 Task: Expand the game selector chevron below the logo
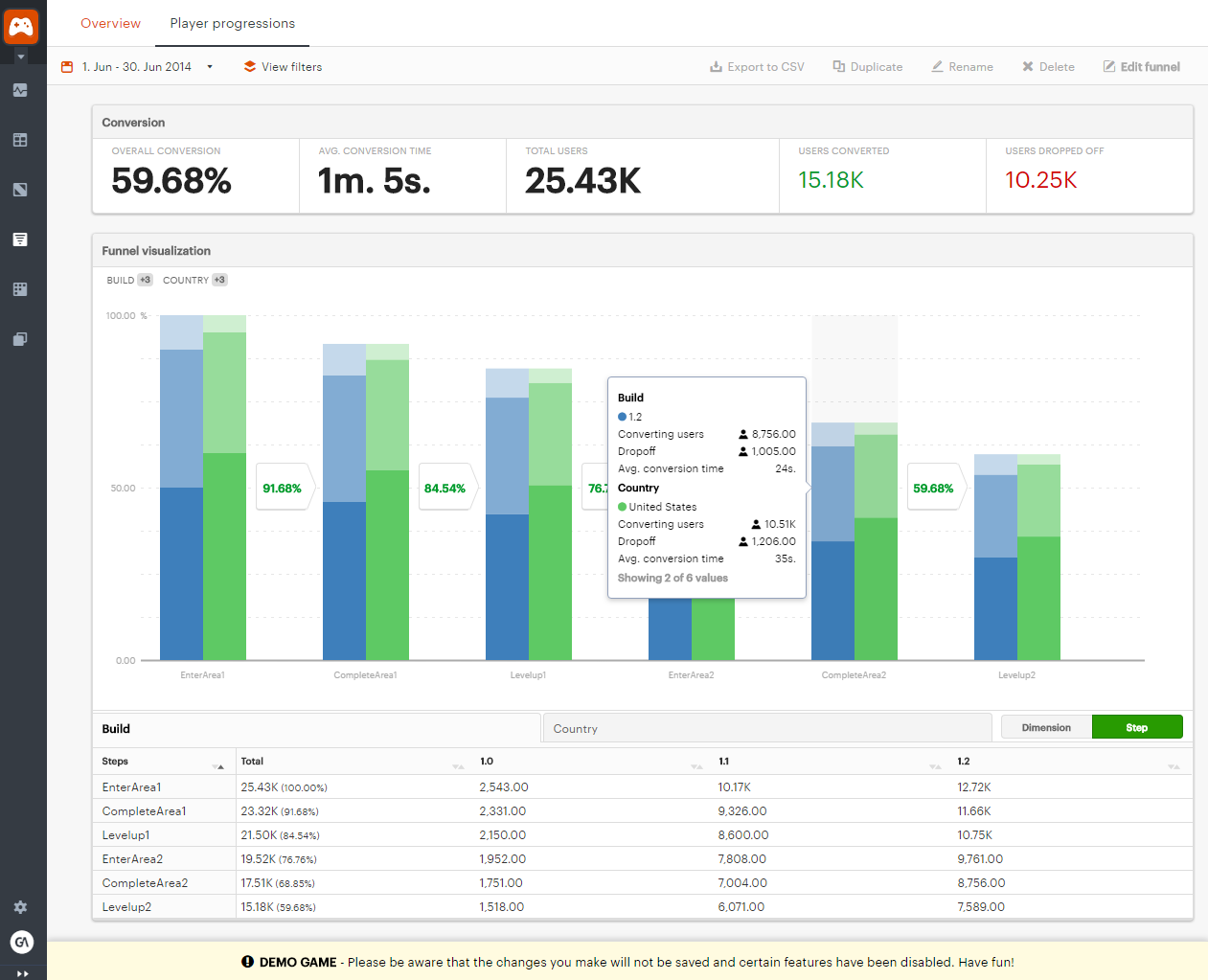20,56
